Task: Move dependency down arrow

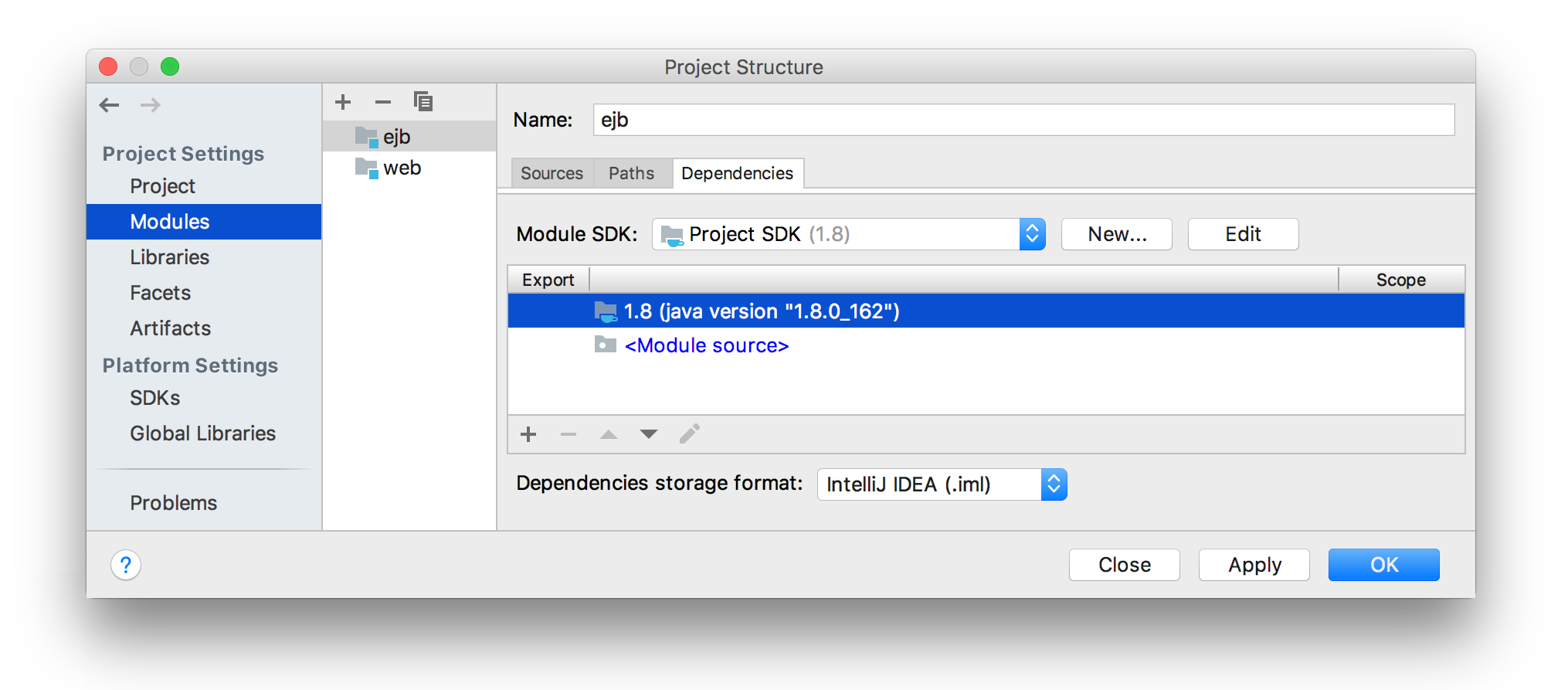Action: coord(649,434)
